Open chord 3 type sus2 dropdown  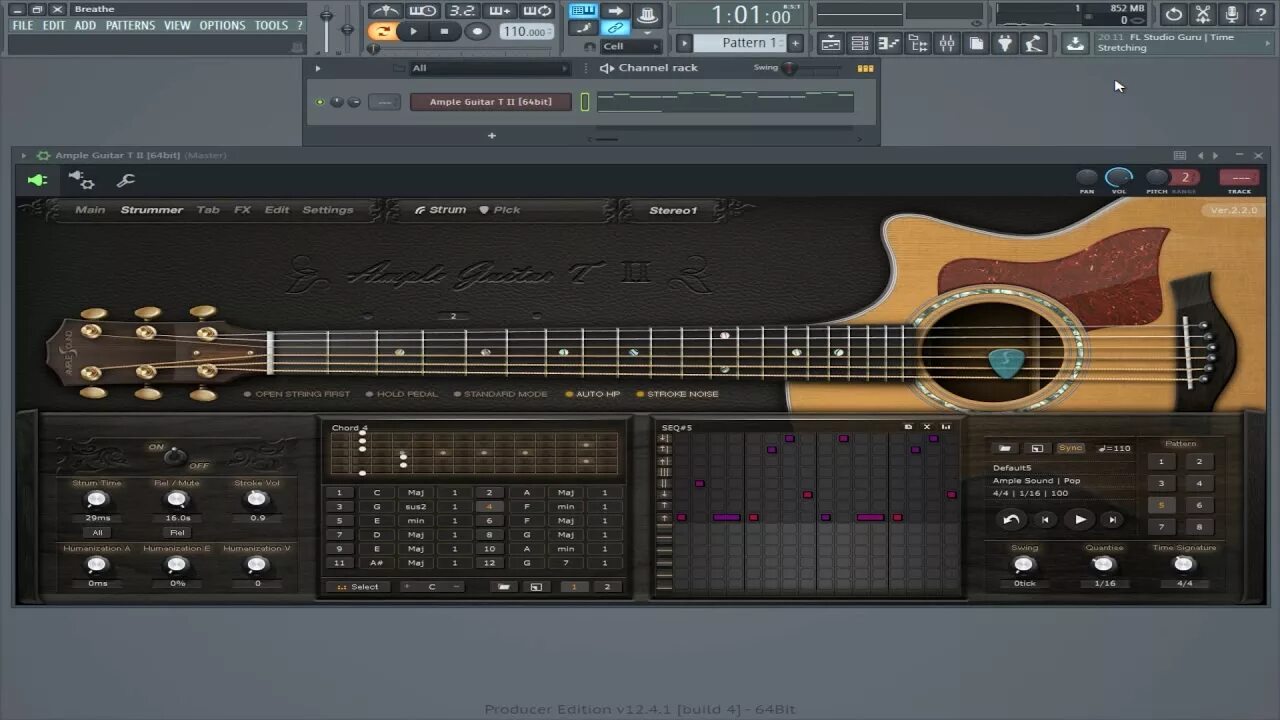pyautogui.click(x=416, y=507)
